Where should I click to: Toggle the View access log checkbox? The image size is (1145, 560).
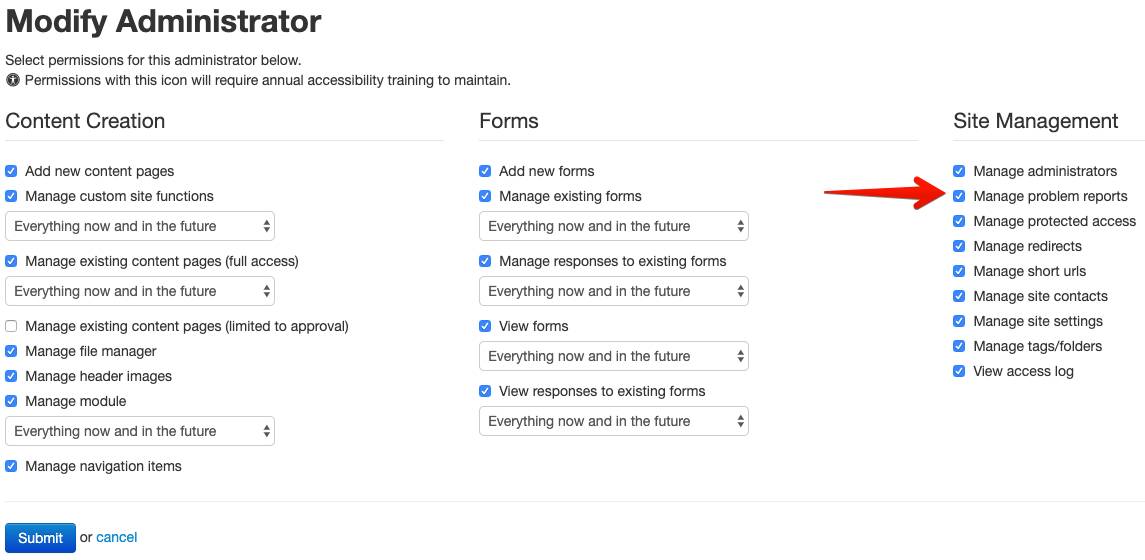[959, 371]
